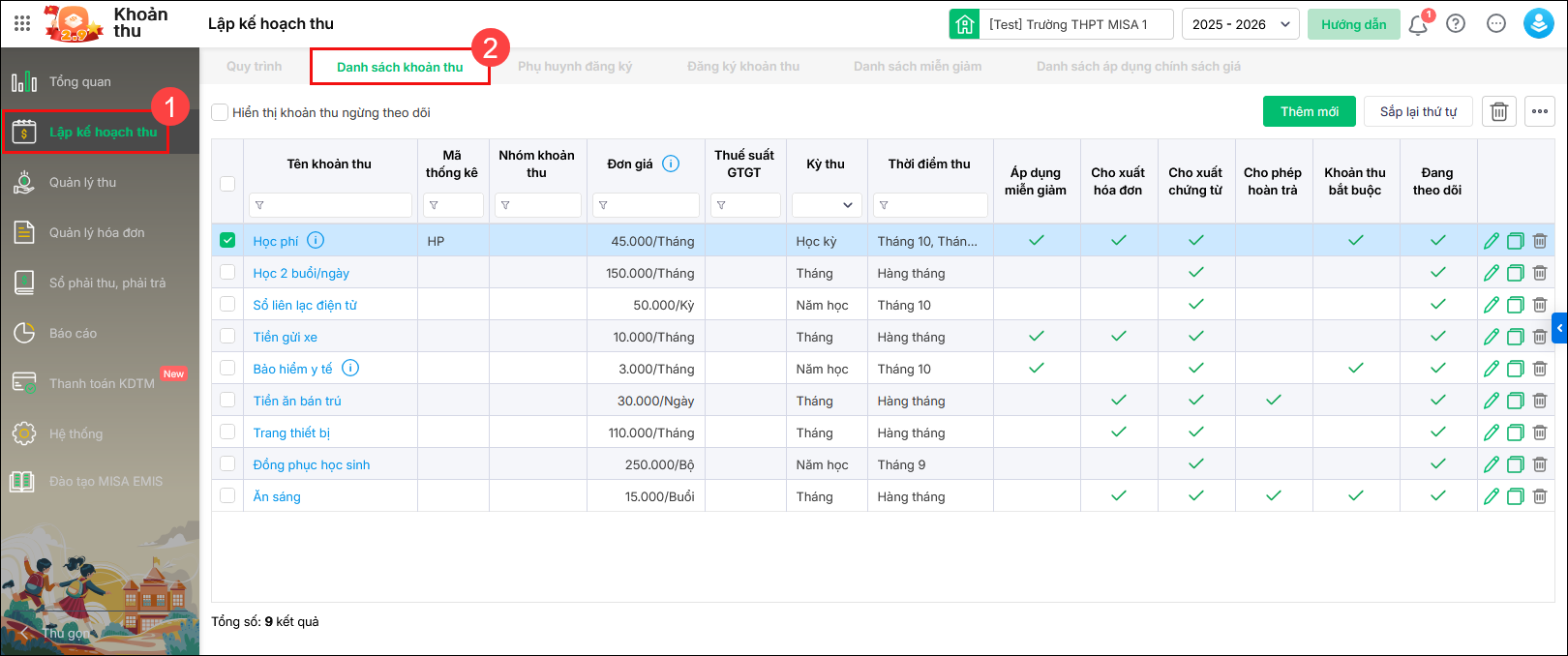Click the Thêm mới button
This screenshot has height=656, width=1568.
(x=1310, y=111)
